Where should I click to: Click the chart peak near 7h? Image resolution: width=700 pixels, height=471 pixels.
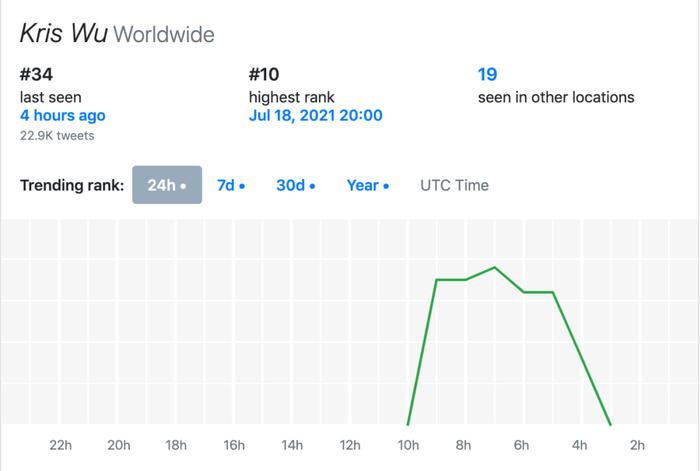click(x=494, y=267)
